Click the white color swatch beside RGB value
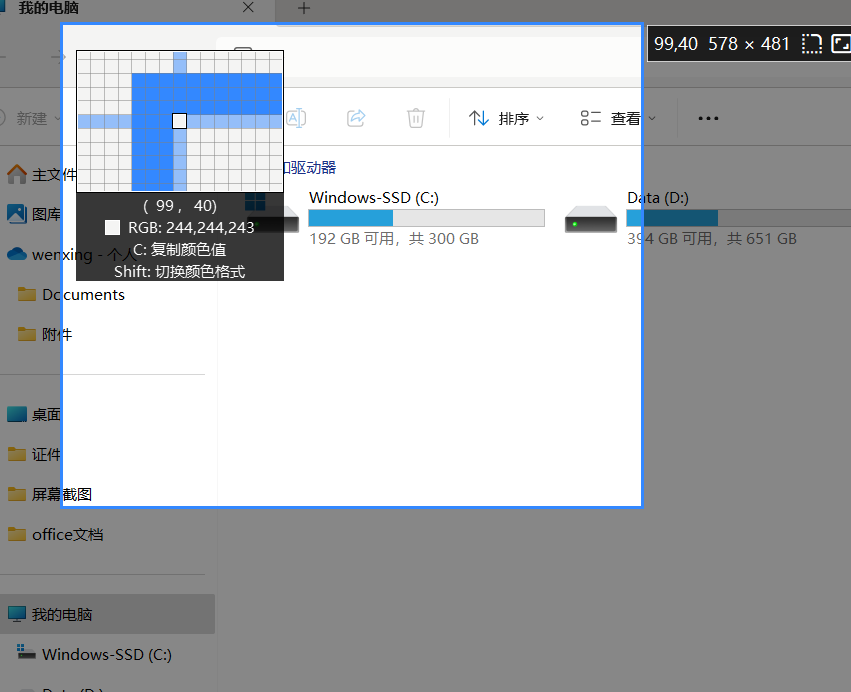Image resolution: width=851 pixels, height=692 pixels. [112, 227]
